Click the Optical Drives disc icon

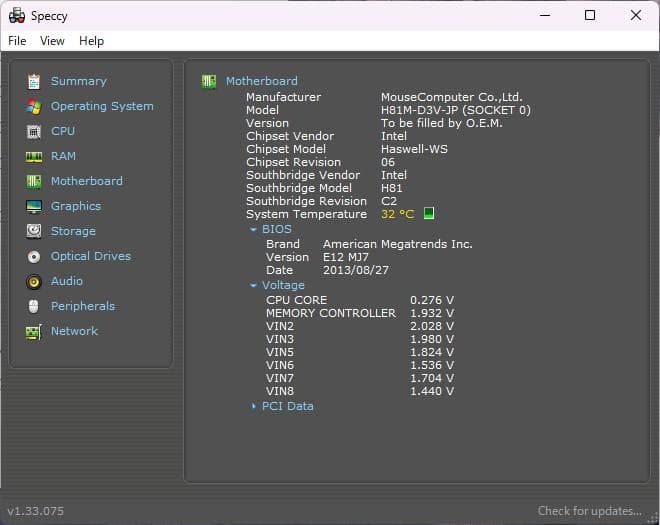34,256
